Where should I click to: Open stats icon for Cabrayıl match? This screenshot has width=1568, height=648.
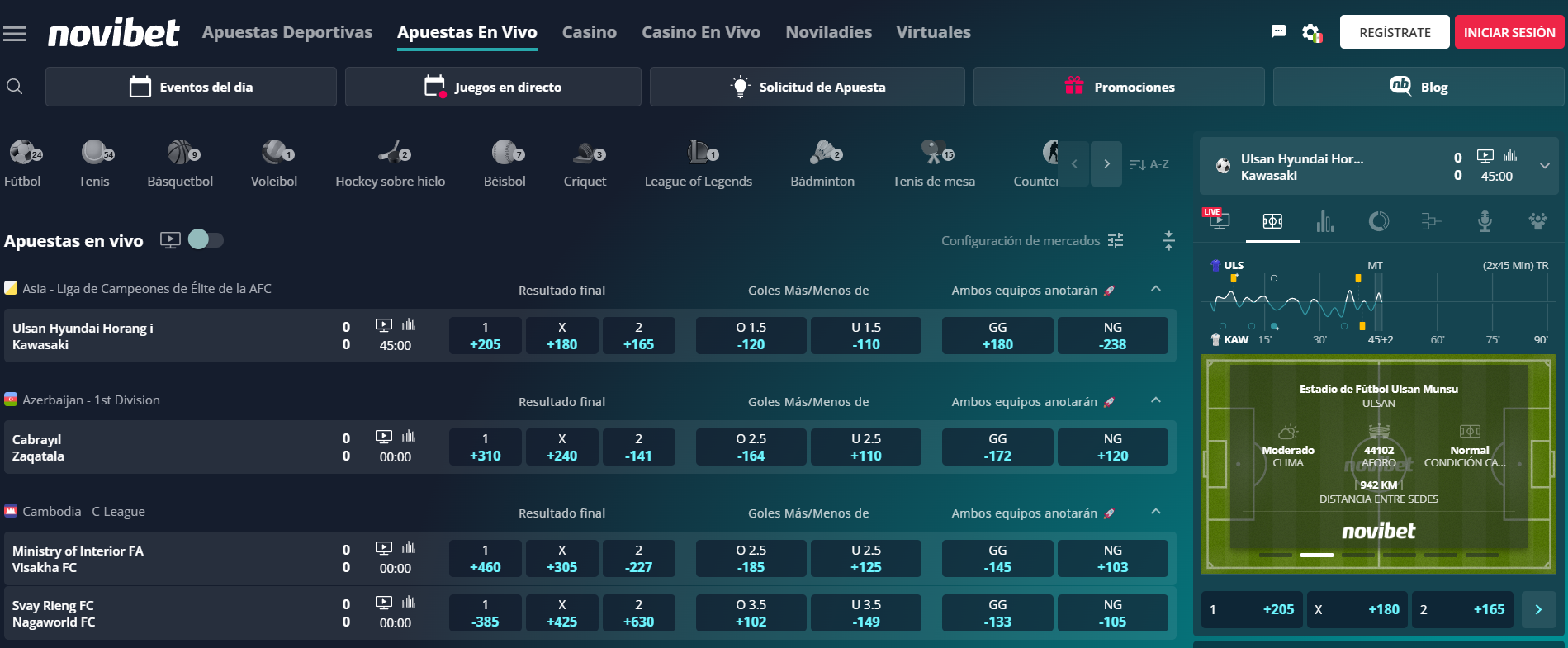pyautogui.click(x=409, y=436)
